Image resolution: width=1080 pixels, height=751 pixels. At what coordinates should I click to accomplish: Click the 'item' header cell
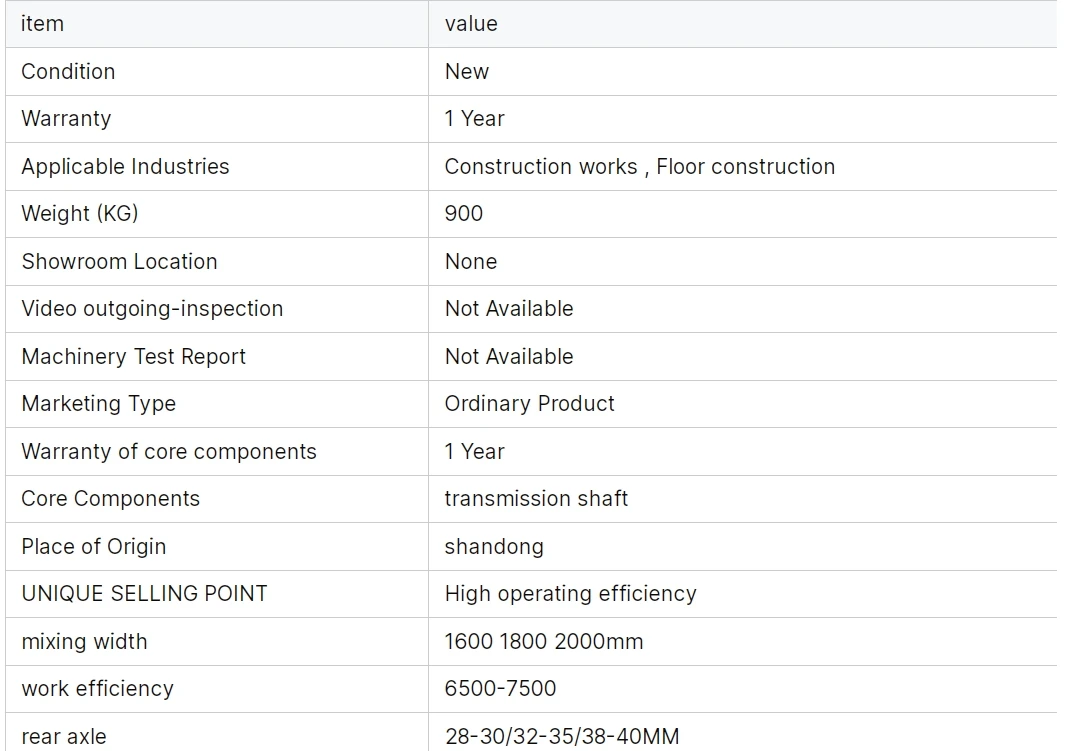(42, 24)
